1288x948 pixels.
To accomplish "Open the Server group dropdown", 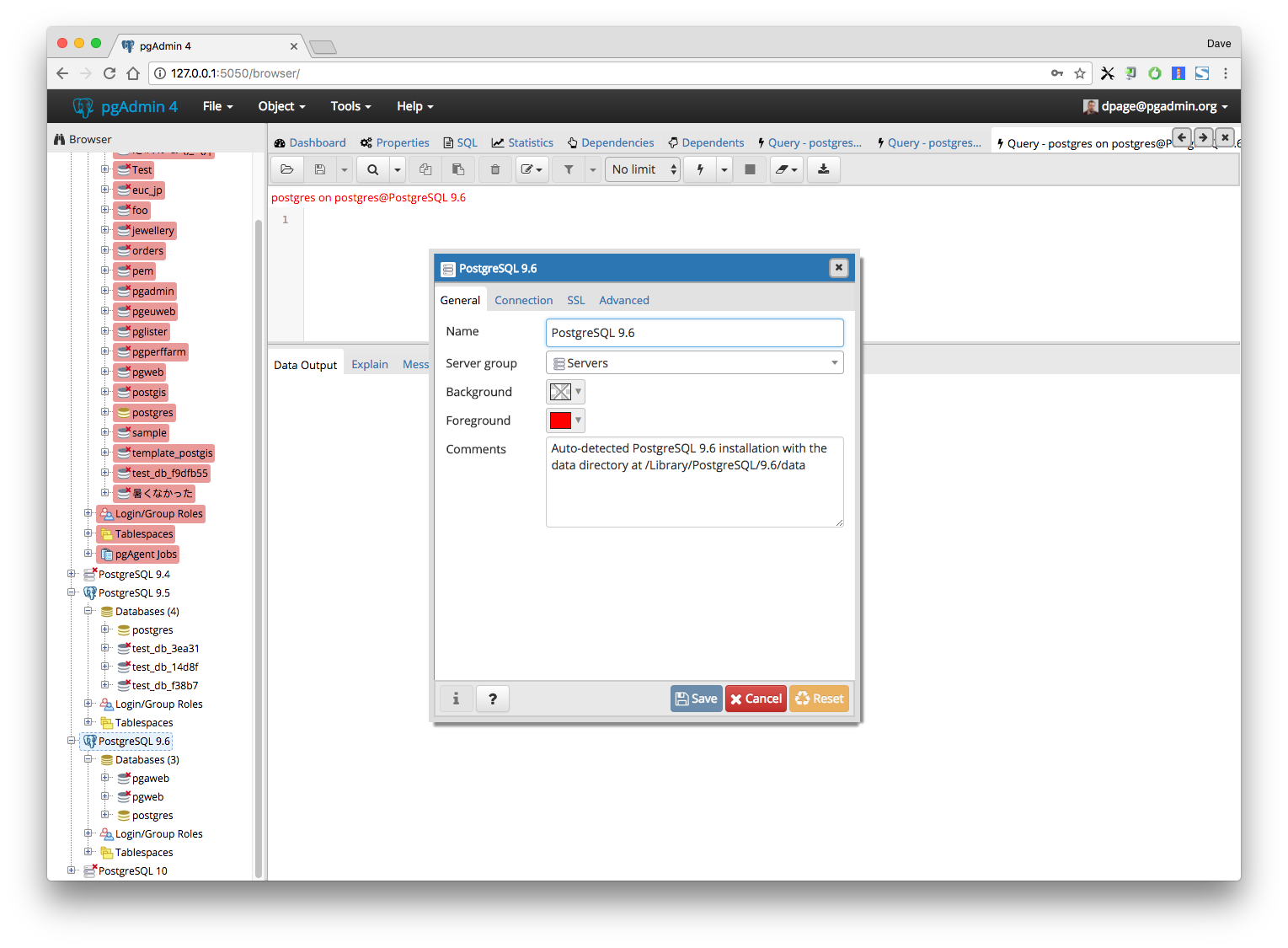I will [694, 363].
